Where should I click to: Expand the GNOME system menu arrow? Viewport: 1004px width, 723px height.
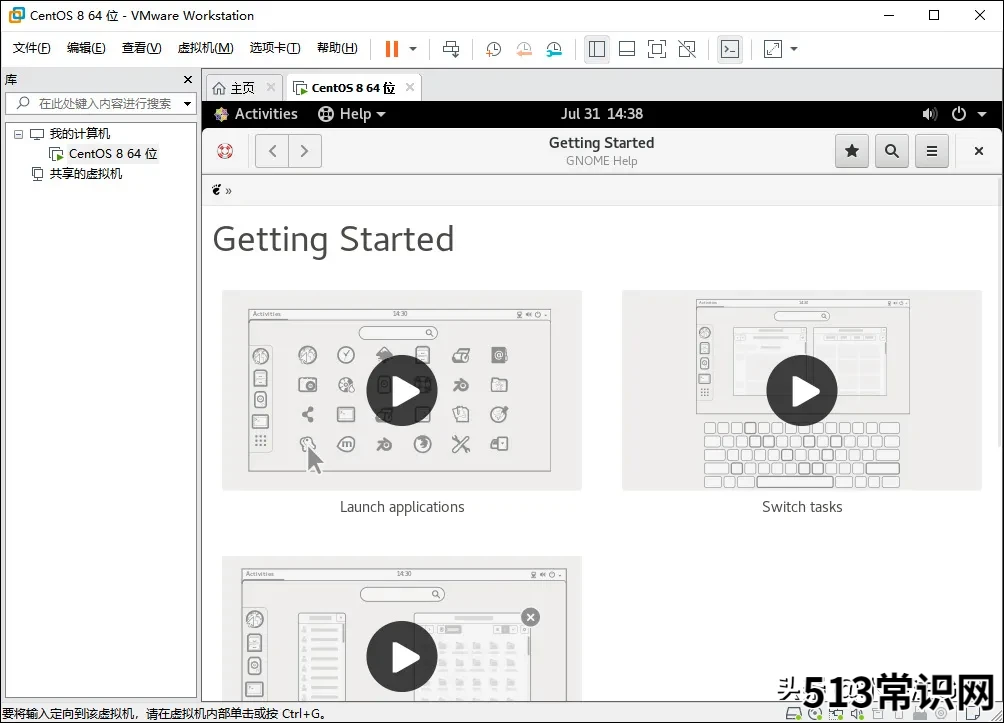982,114
